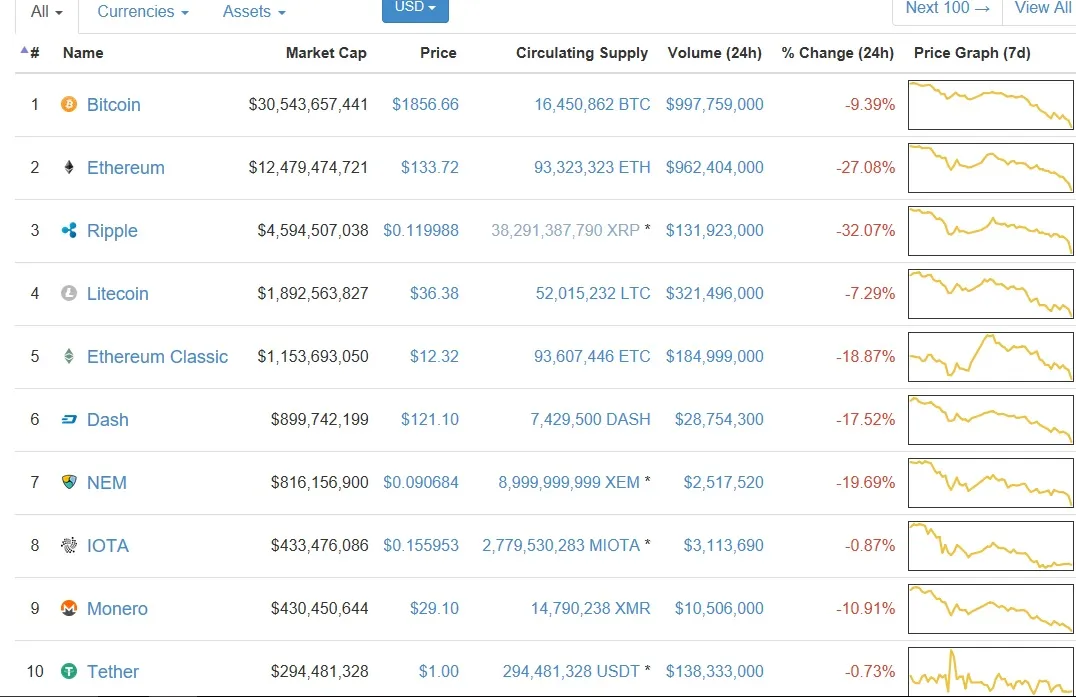Open the Dash link
1076x697 pixels.
coord(107,419)
